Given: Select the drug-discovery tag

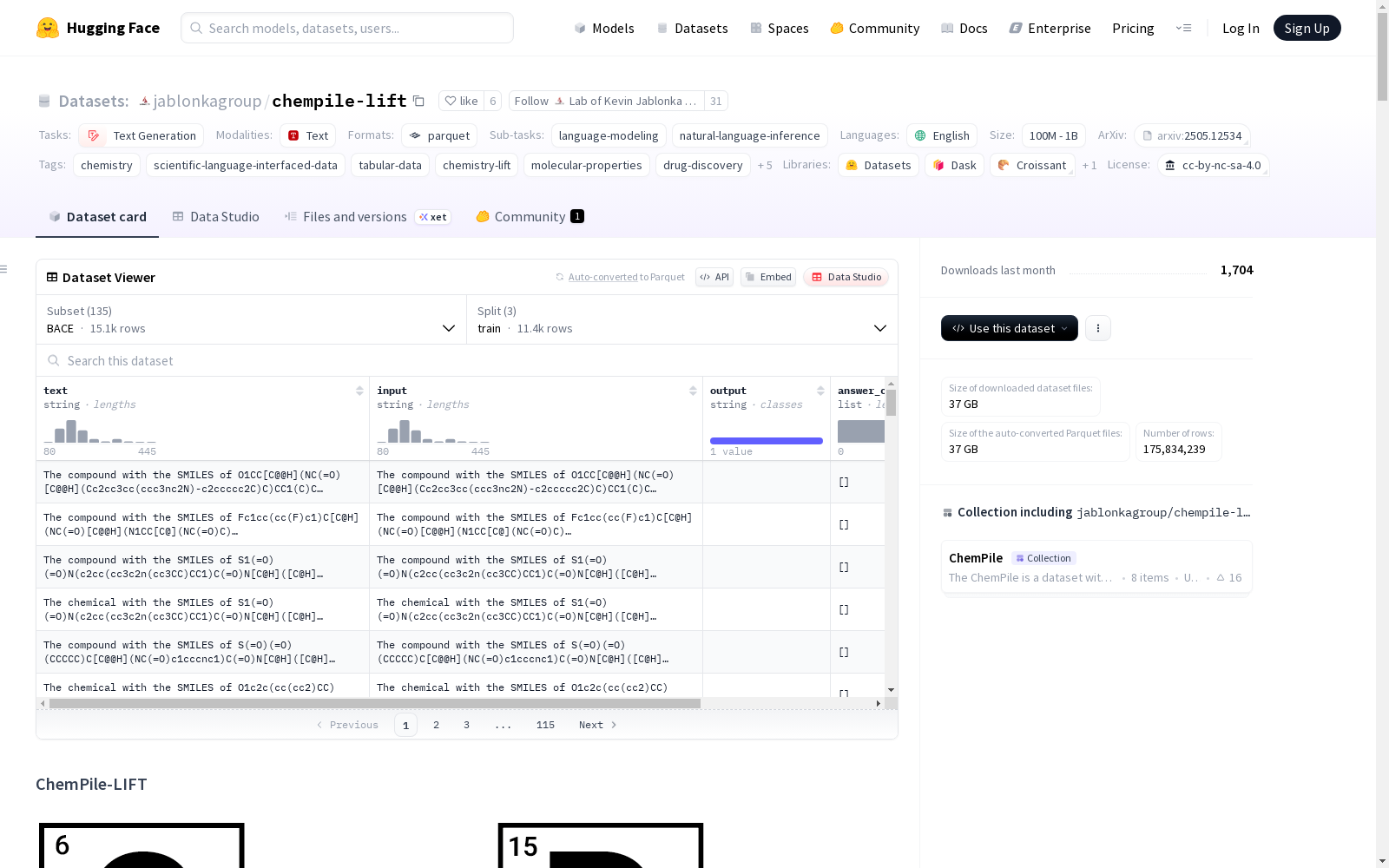Looking at the screenshot, I should point(703,165).
